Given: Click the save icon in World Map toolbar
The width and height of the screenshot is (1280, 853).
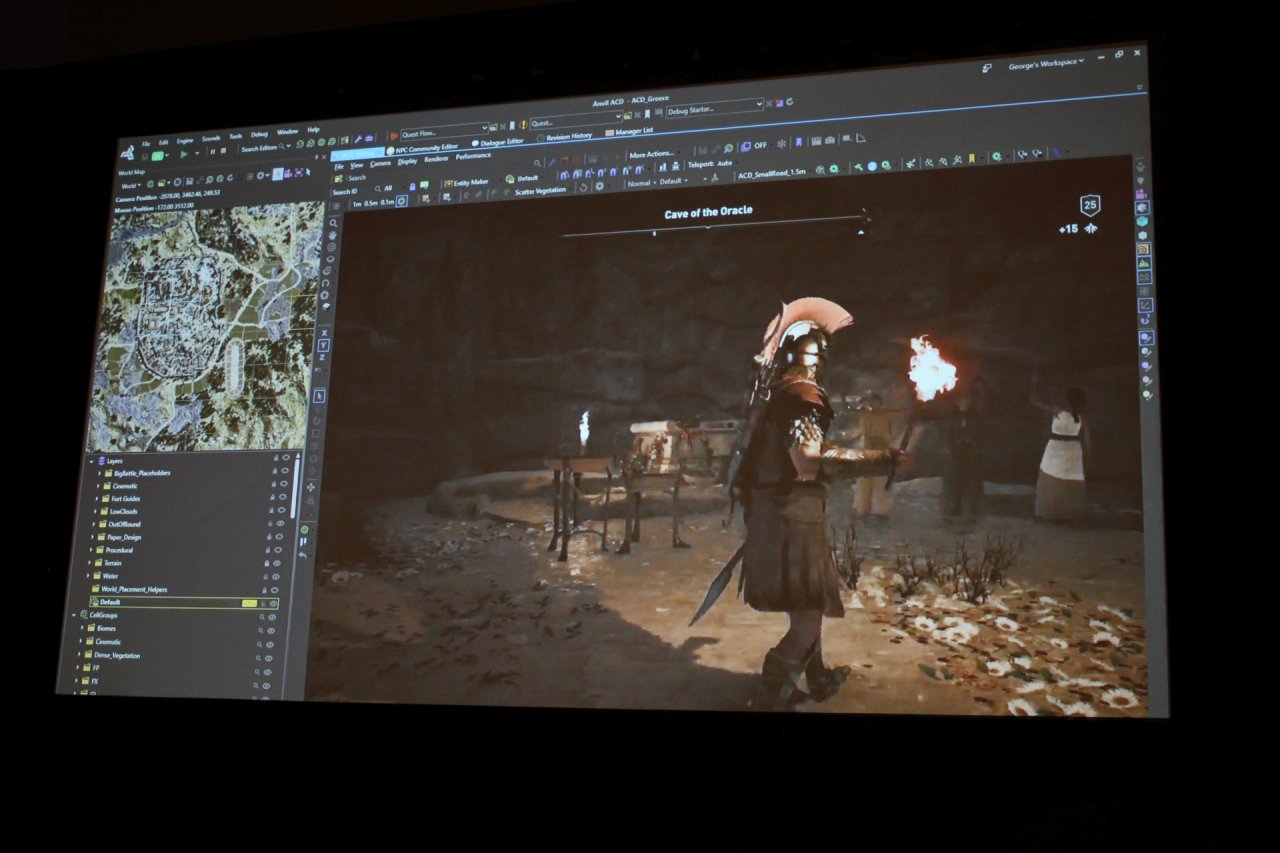Looking at the screenshot, I should [x=190, y=181].
